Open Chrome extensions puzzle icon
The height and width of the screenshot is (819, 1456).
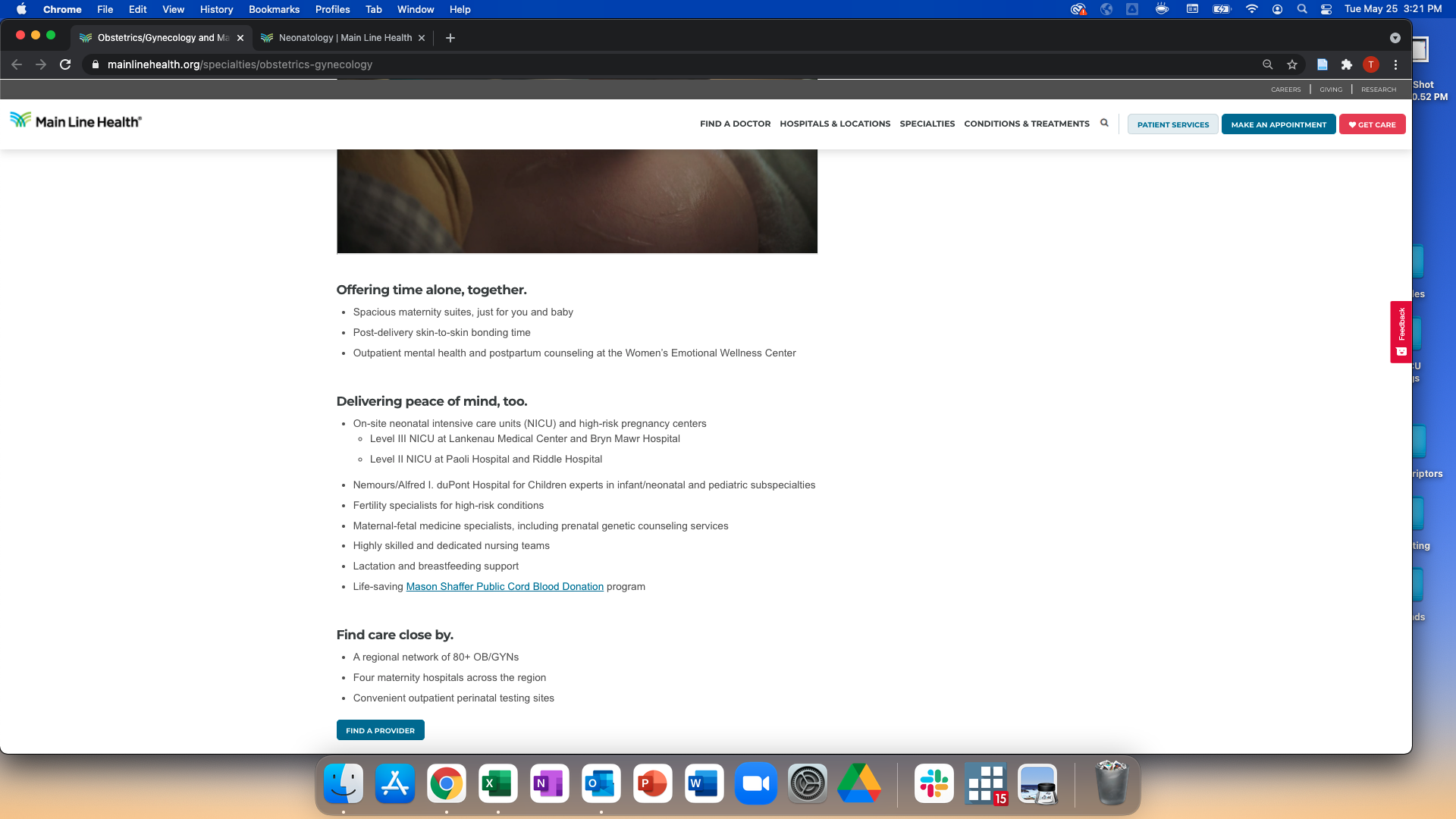click(1346, 64)
